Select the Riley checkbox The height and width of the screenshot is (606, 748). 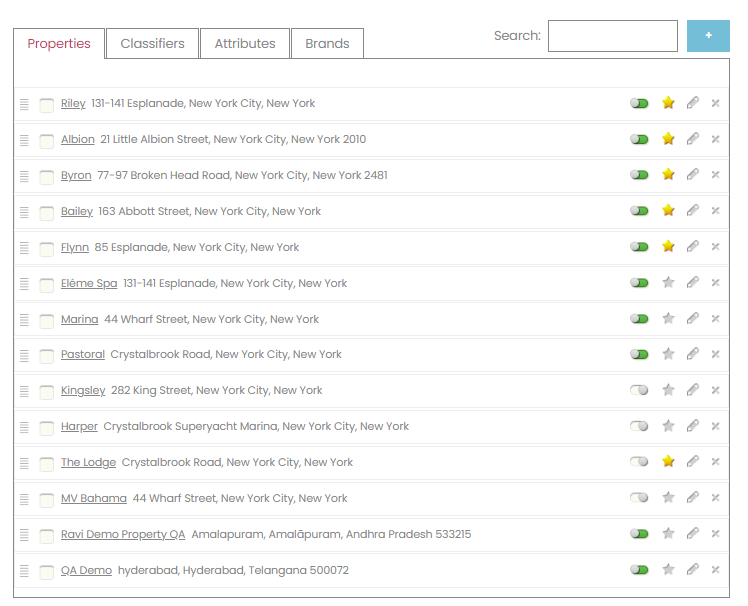[x=46, y=105]
